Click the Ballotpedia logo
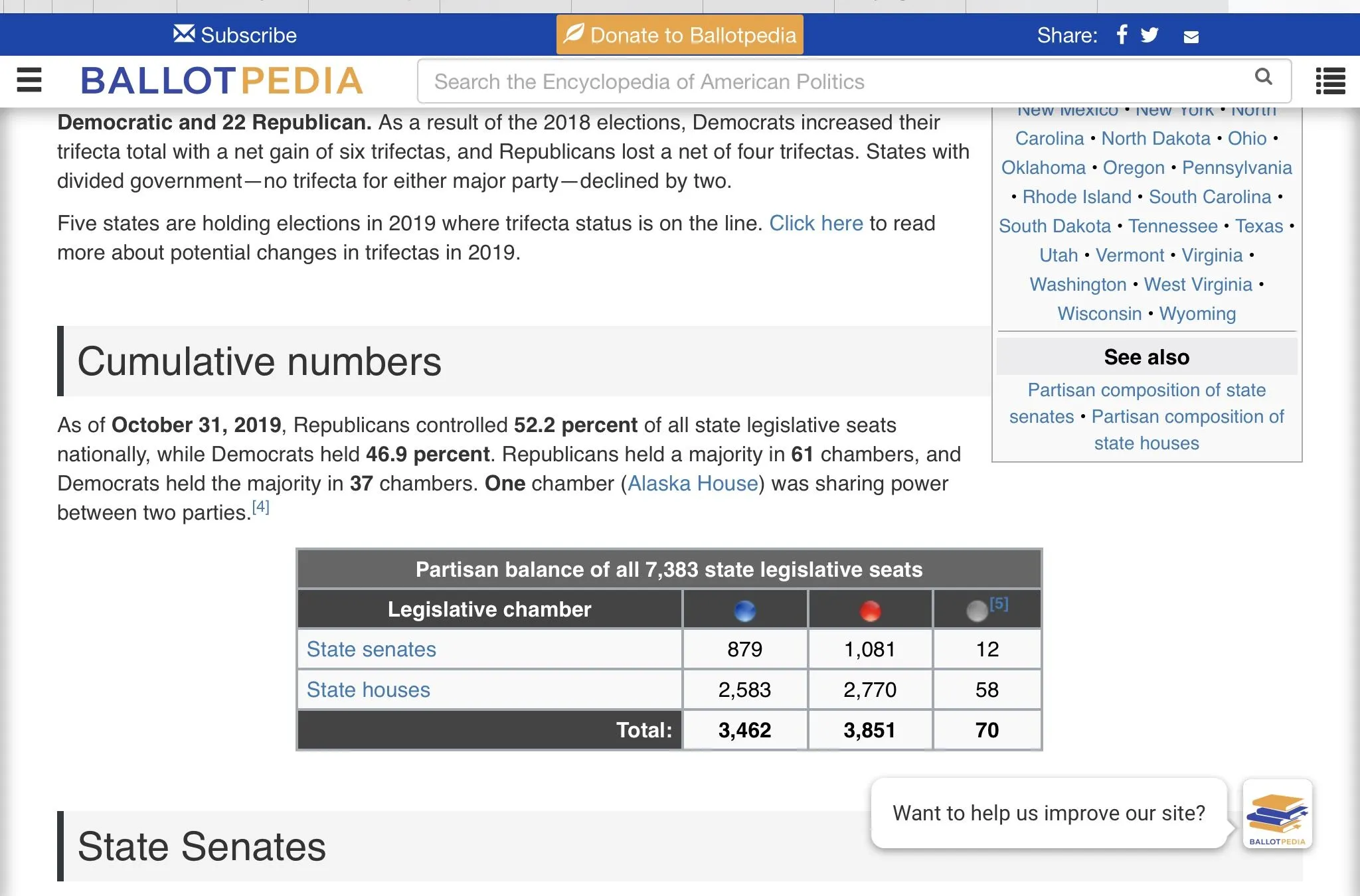 tap(221, 81)
